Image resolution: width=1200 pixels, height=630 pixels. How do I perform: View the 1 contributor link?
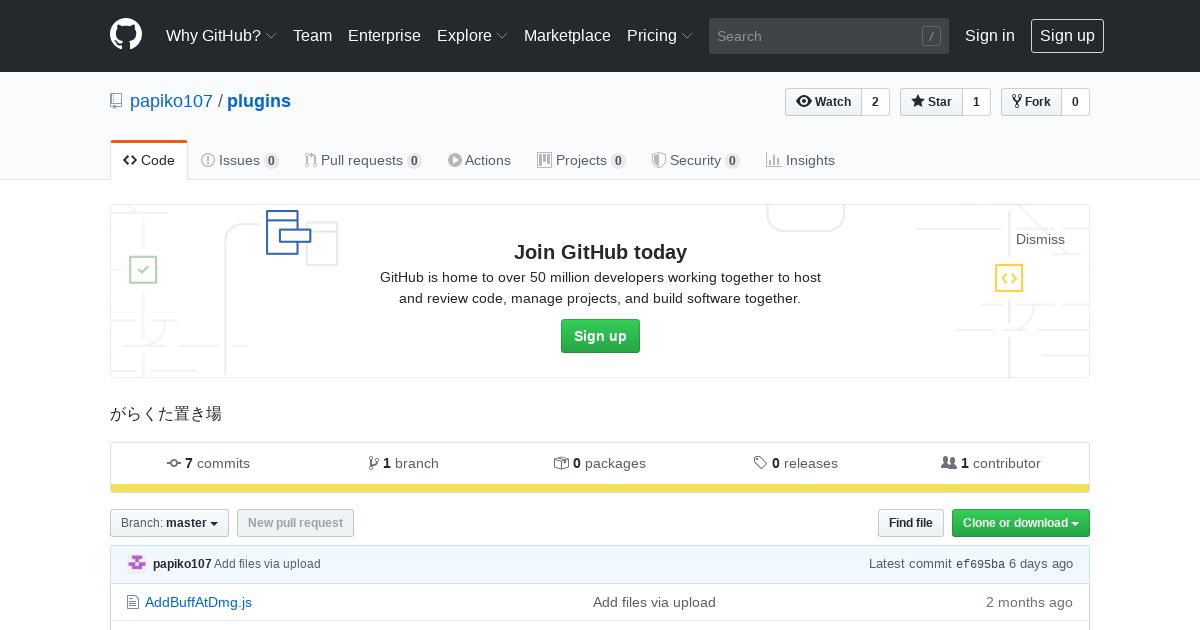click(991, 463)
